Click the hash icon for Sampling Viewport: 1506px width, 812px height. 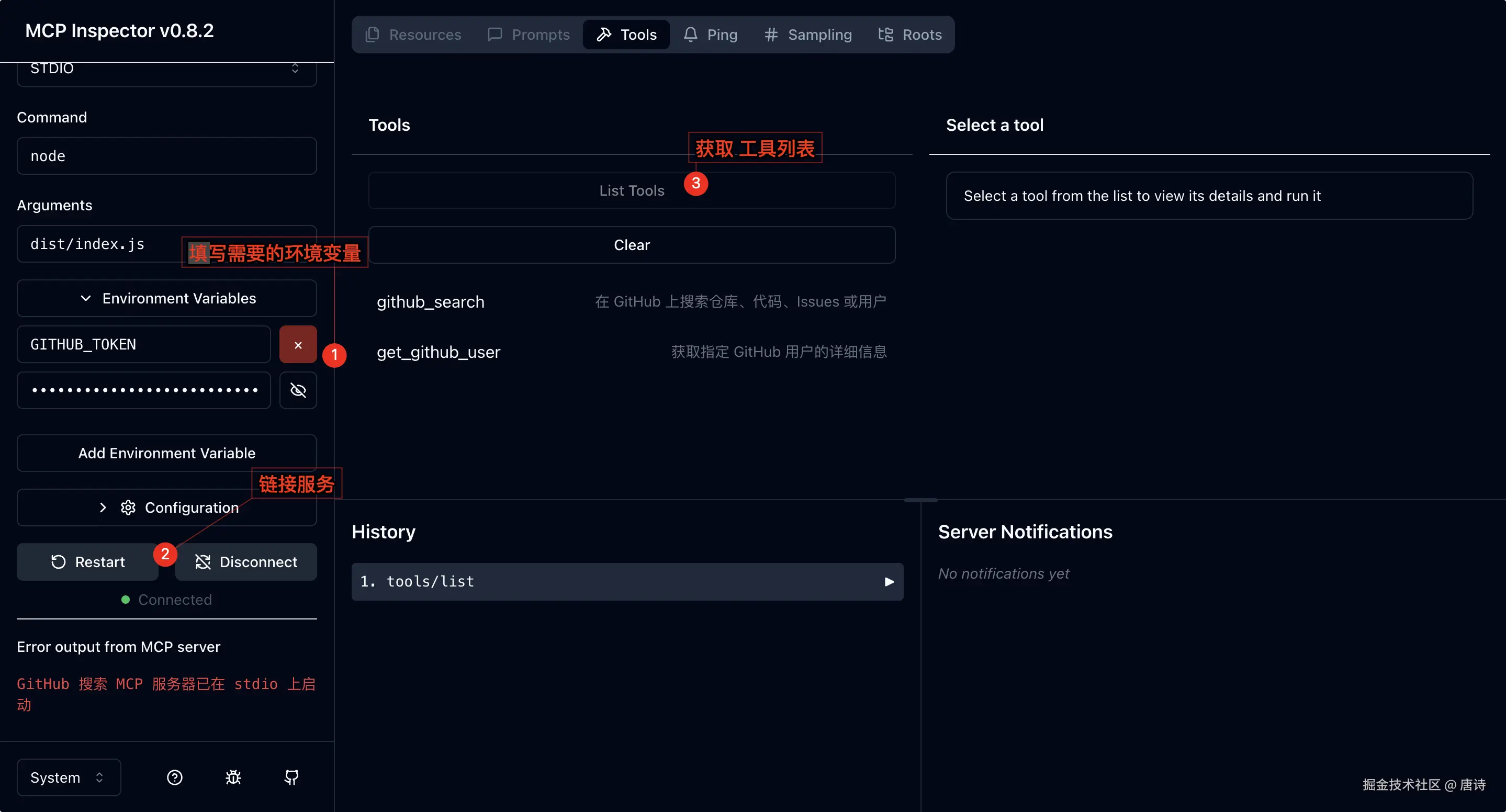(x=771, y=35)
